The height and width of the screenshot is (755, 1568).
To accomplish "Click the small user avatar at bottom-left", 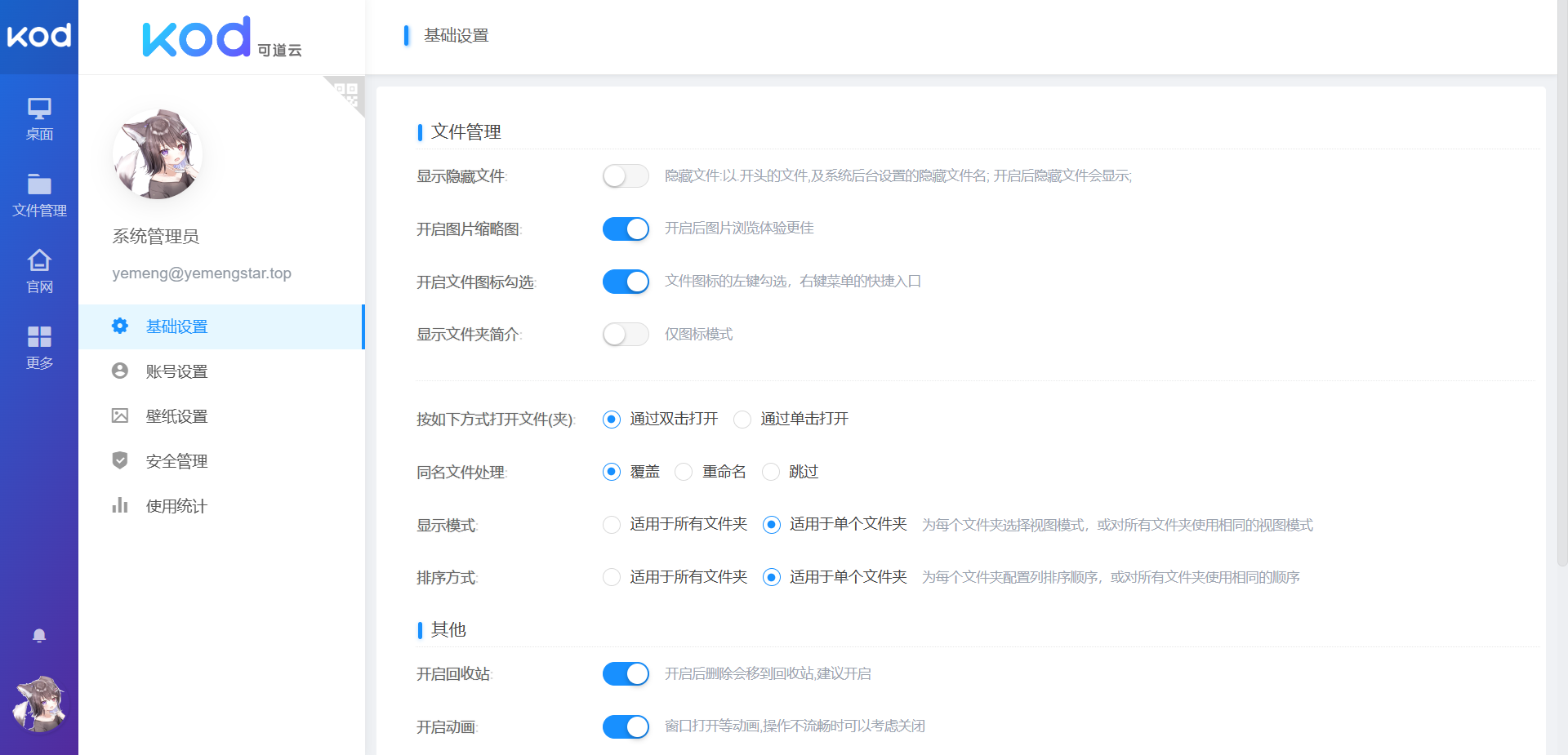I will 39,704.
